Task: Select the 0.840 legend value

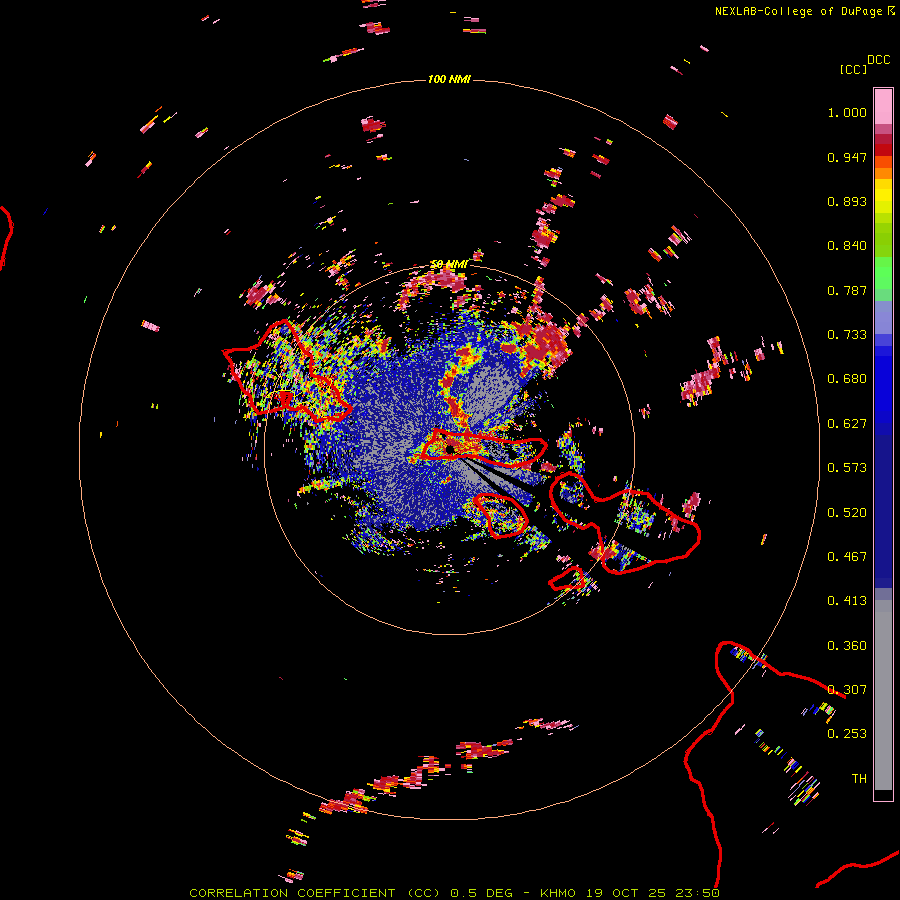Action: coord(847,246)
